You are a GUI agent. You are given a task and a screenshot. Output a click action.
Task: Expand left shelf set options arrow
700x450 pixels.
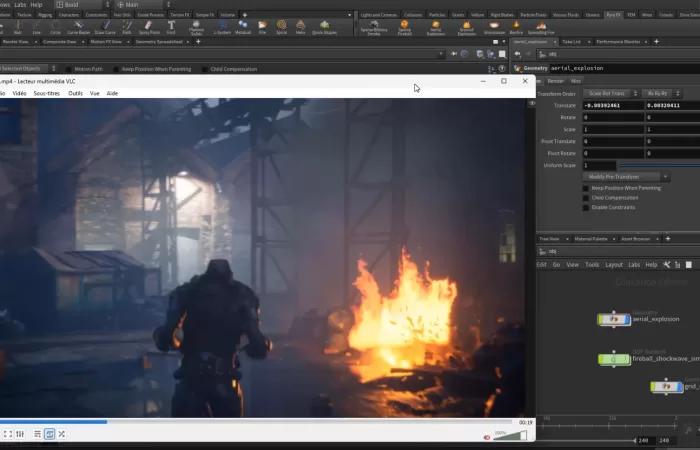click(349, 15)
